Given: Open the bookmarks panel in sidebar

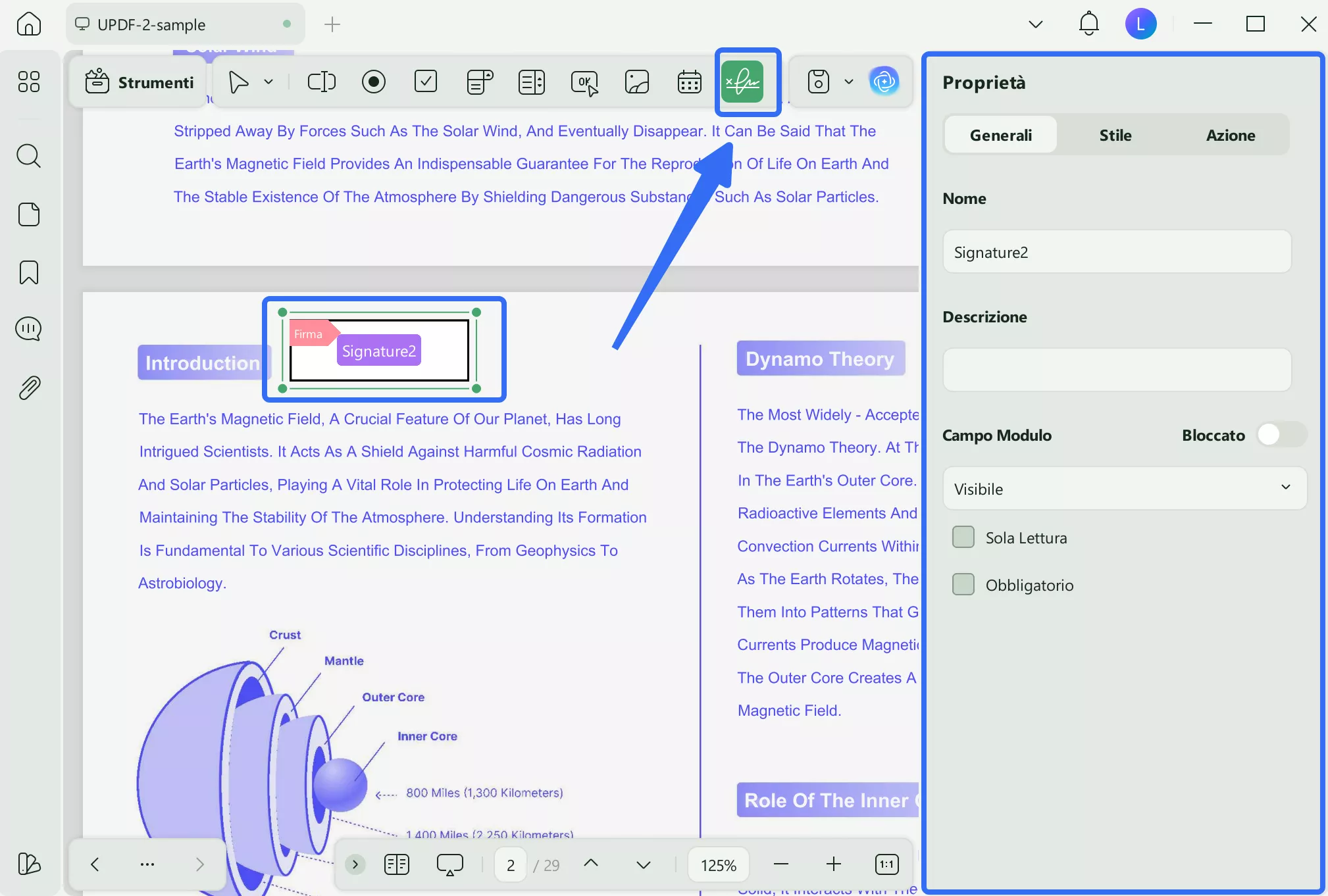Looking at the screenshot, I should pyautogui.click(x=29, y=272).
